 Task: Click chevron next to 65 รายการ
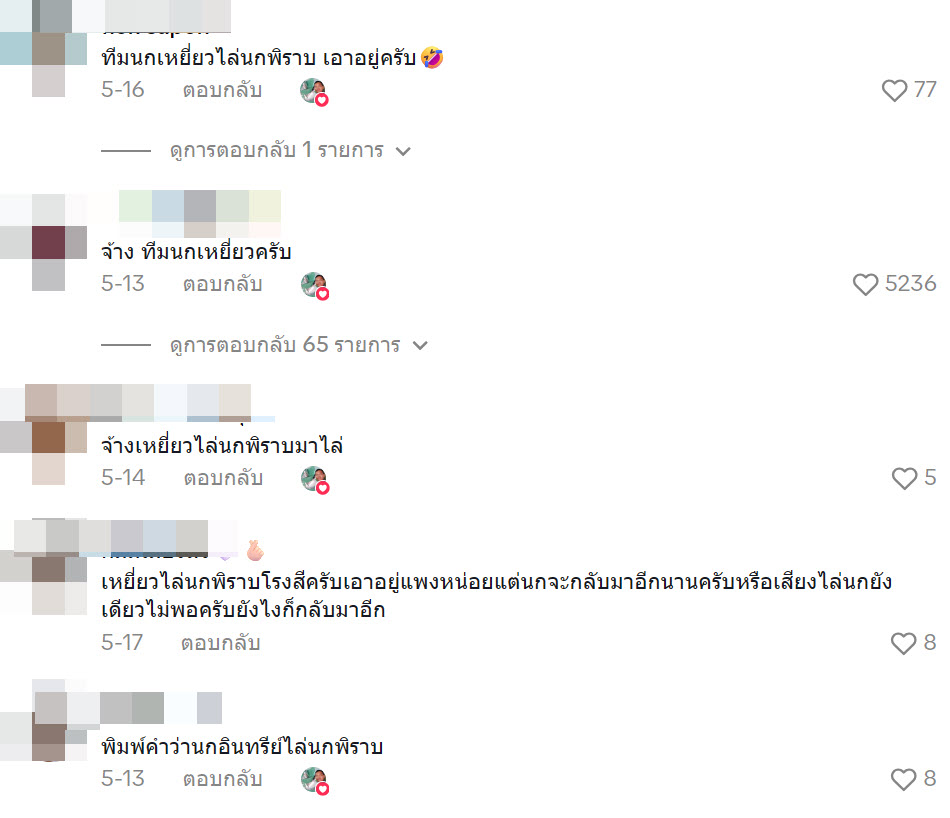pos(420,345)
